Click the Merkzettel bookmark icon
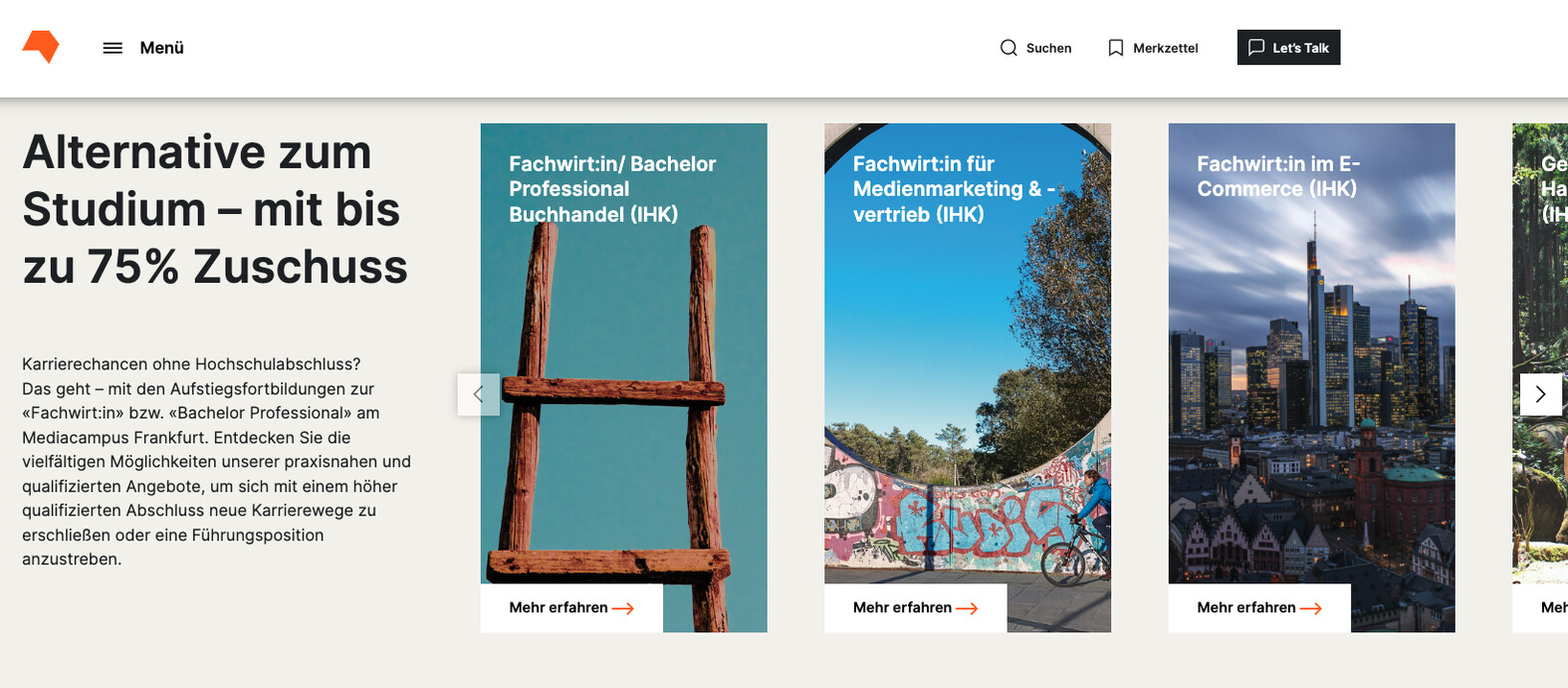 tap(1116, 48)
